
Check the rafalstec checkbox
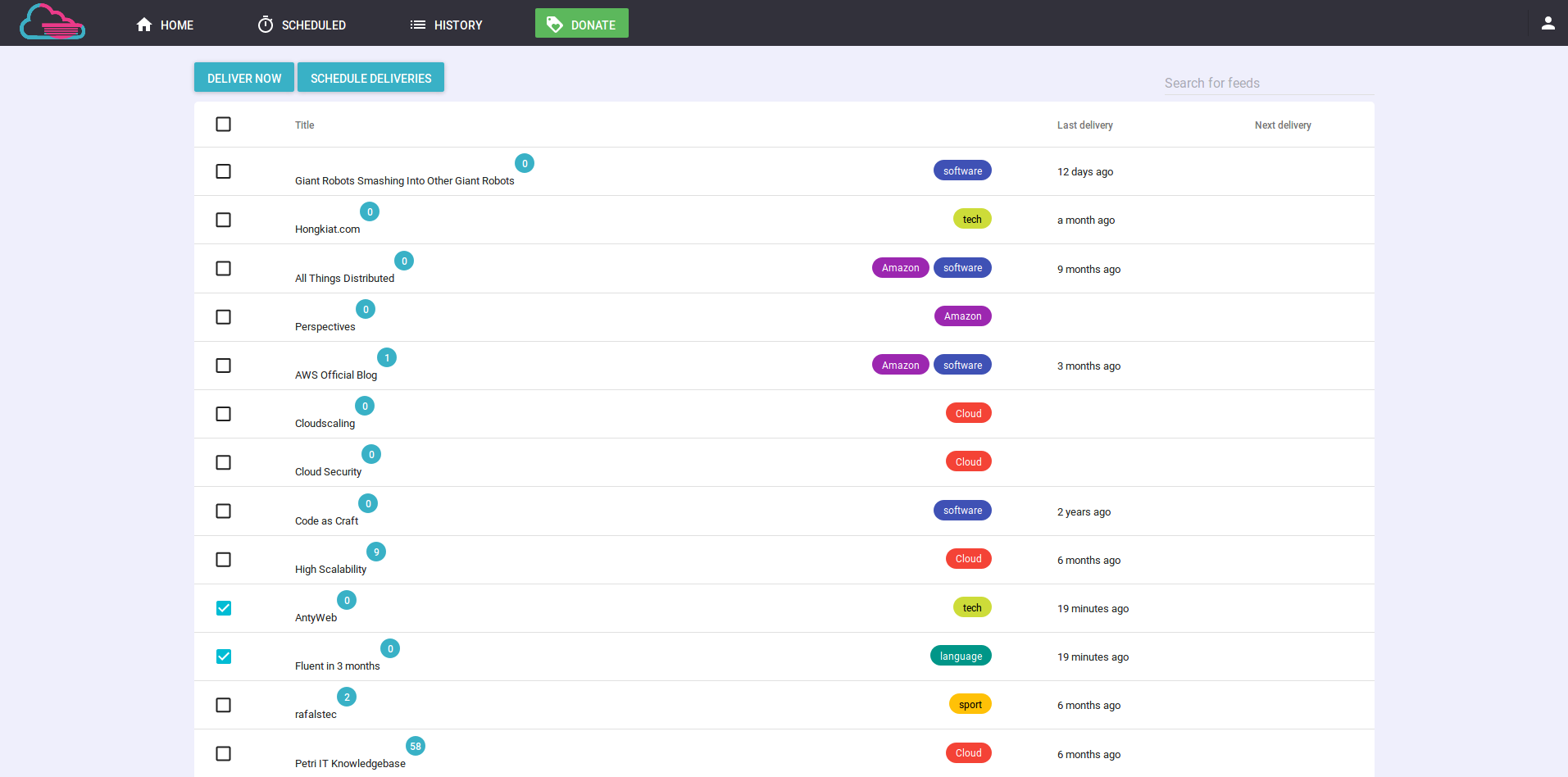click(x=223, y=705)
